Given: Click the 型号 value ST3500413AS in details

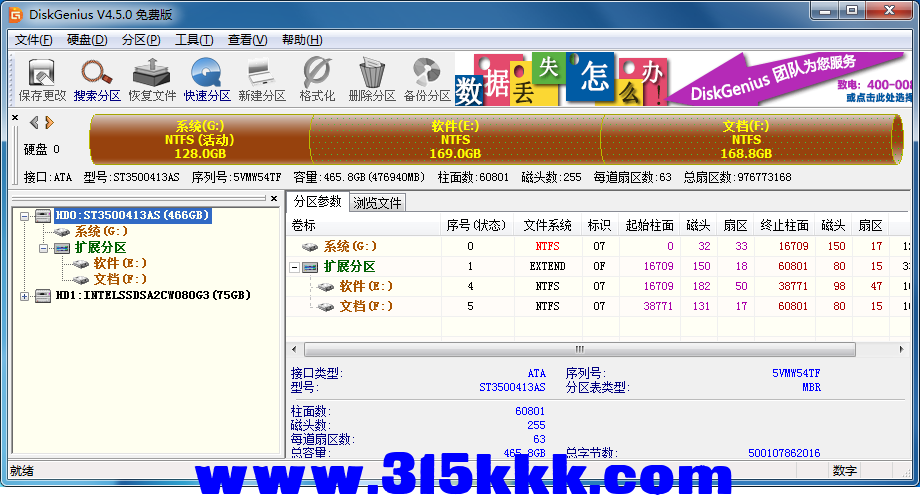Looking at the screenshot, I should [x=512, y=387].
